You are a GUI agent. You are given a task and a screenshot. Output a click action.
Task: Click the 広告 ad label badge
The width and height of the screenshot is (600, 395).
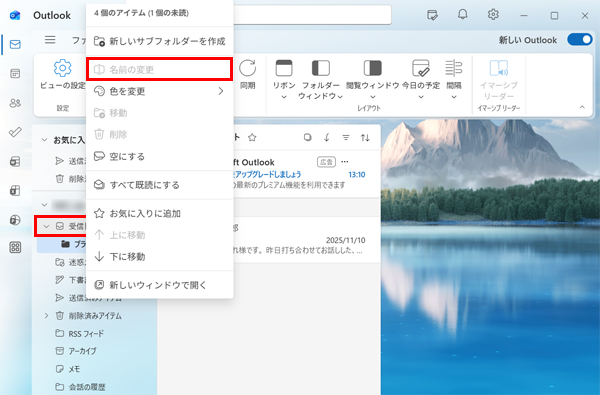coord(326,162)
